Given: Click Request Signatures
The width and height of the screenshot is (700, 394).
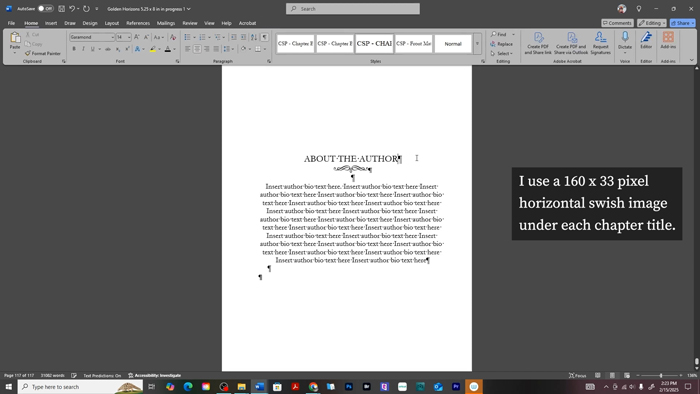Looking at the screenshot, I should [x=600, y=43].
